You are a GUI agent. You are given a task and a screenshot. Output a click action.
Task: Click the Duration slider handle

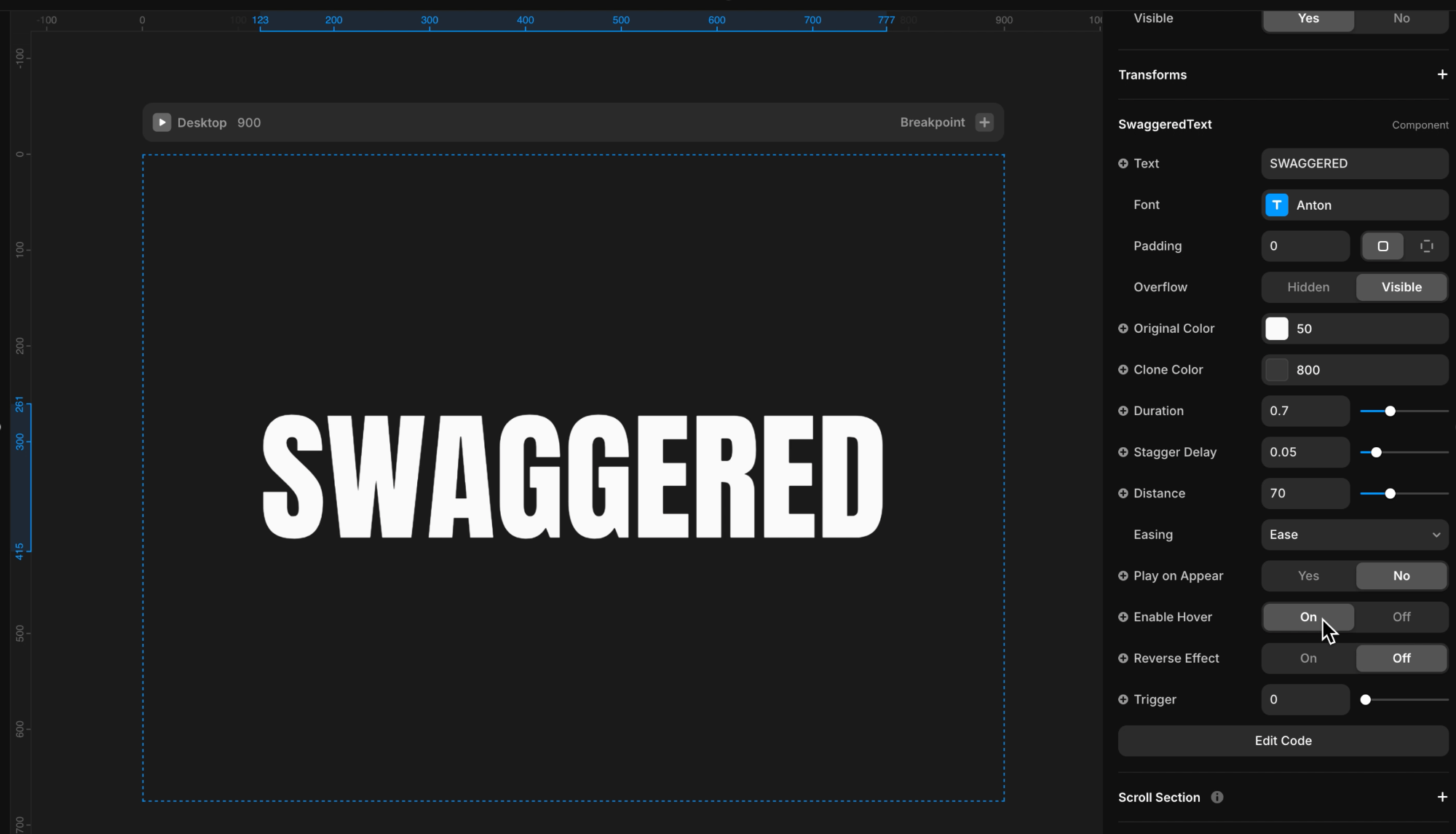1390,412
